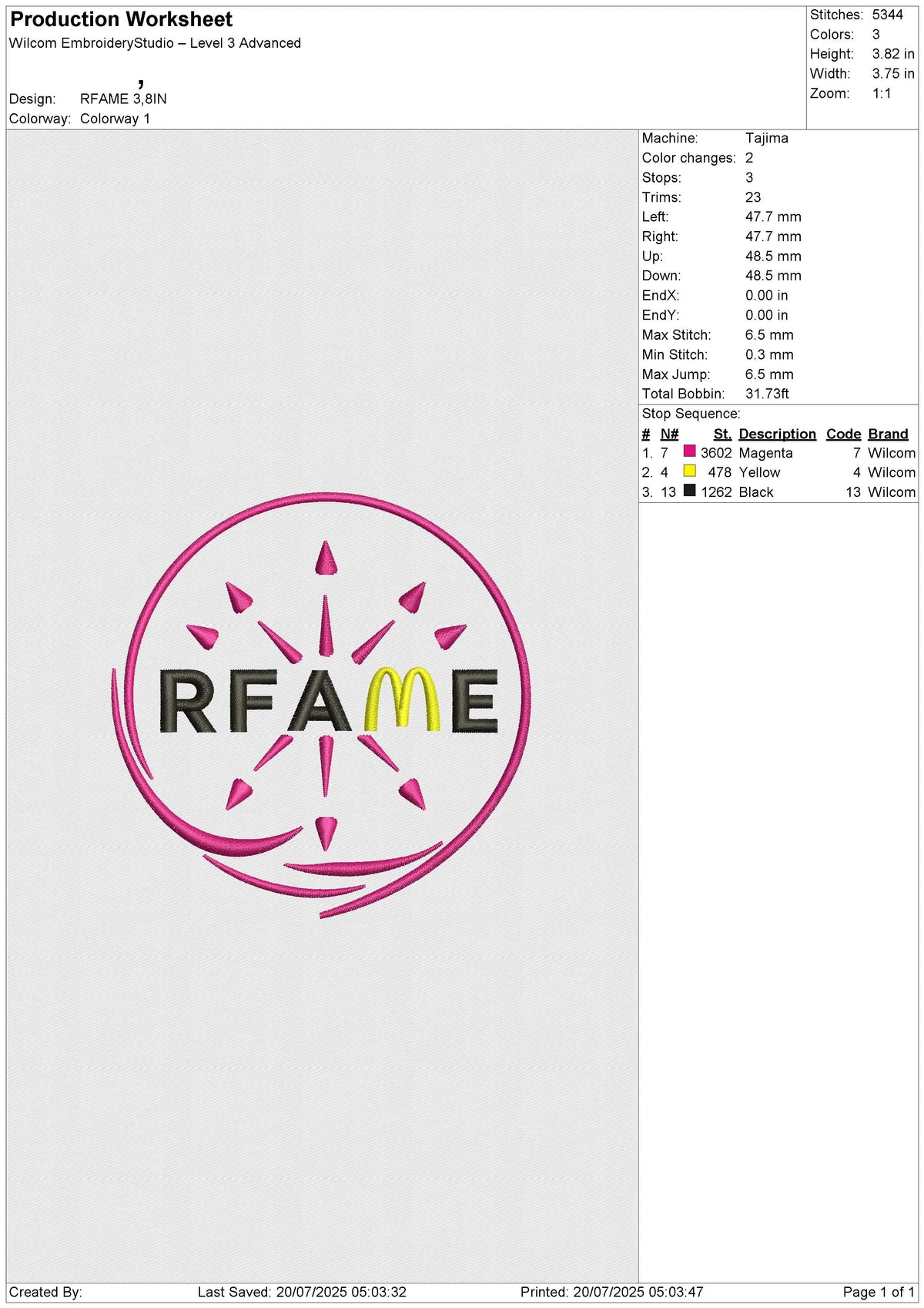The height and width of the screenshot is (1308, 924).
Task: Click the Total Bobbin value '31.73ft'
Action: 767,394
